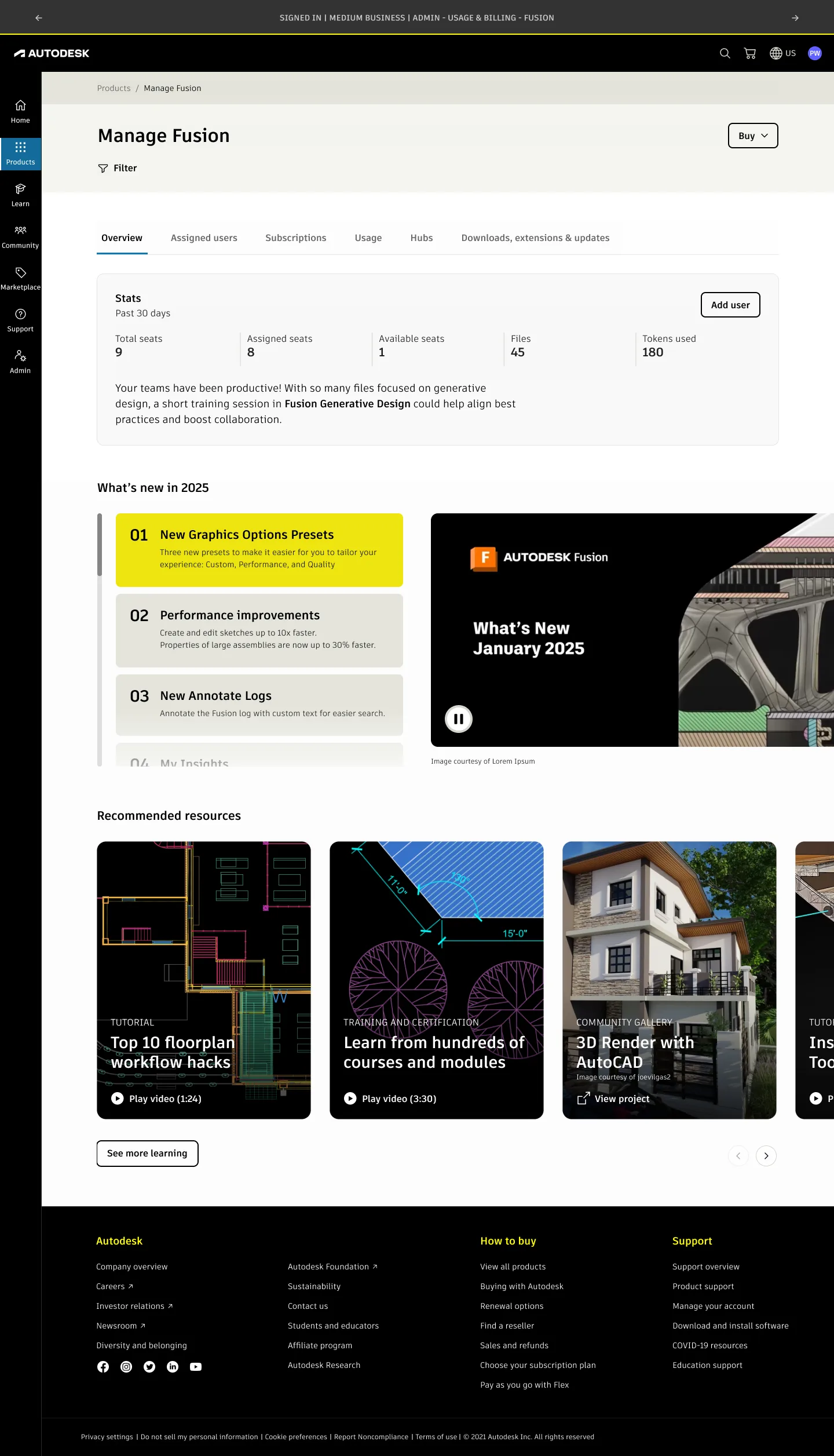Open Privacy settings link
The height and width of the screenshot is (1456, 834).
tap(107, 1437)
